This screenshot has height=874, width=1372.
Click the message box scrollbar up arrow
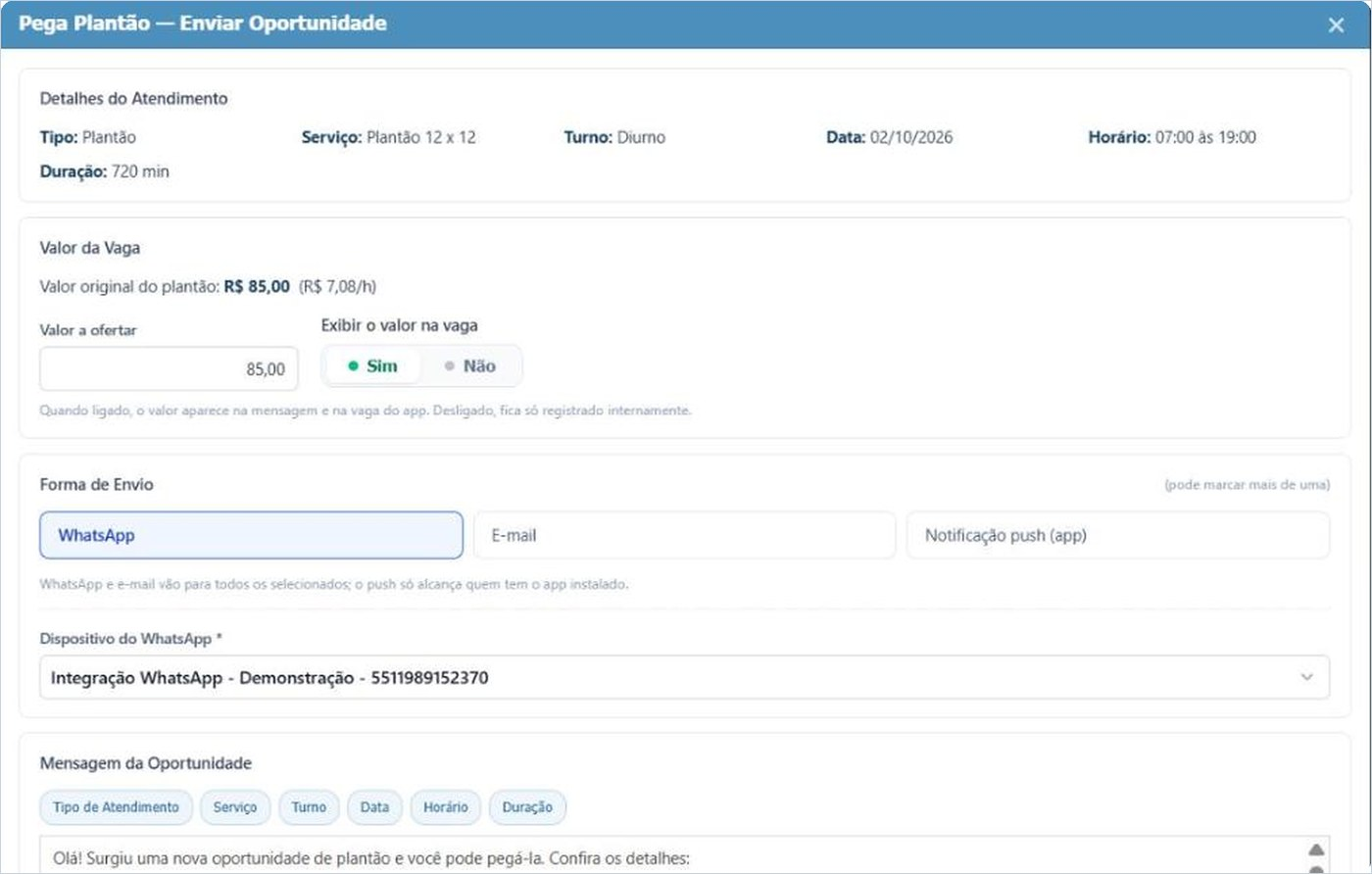1316,850
